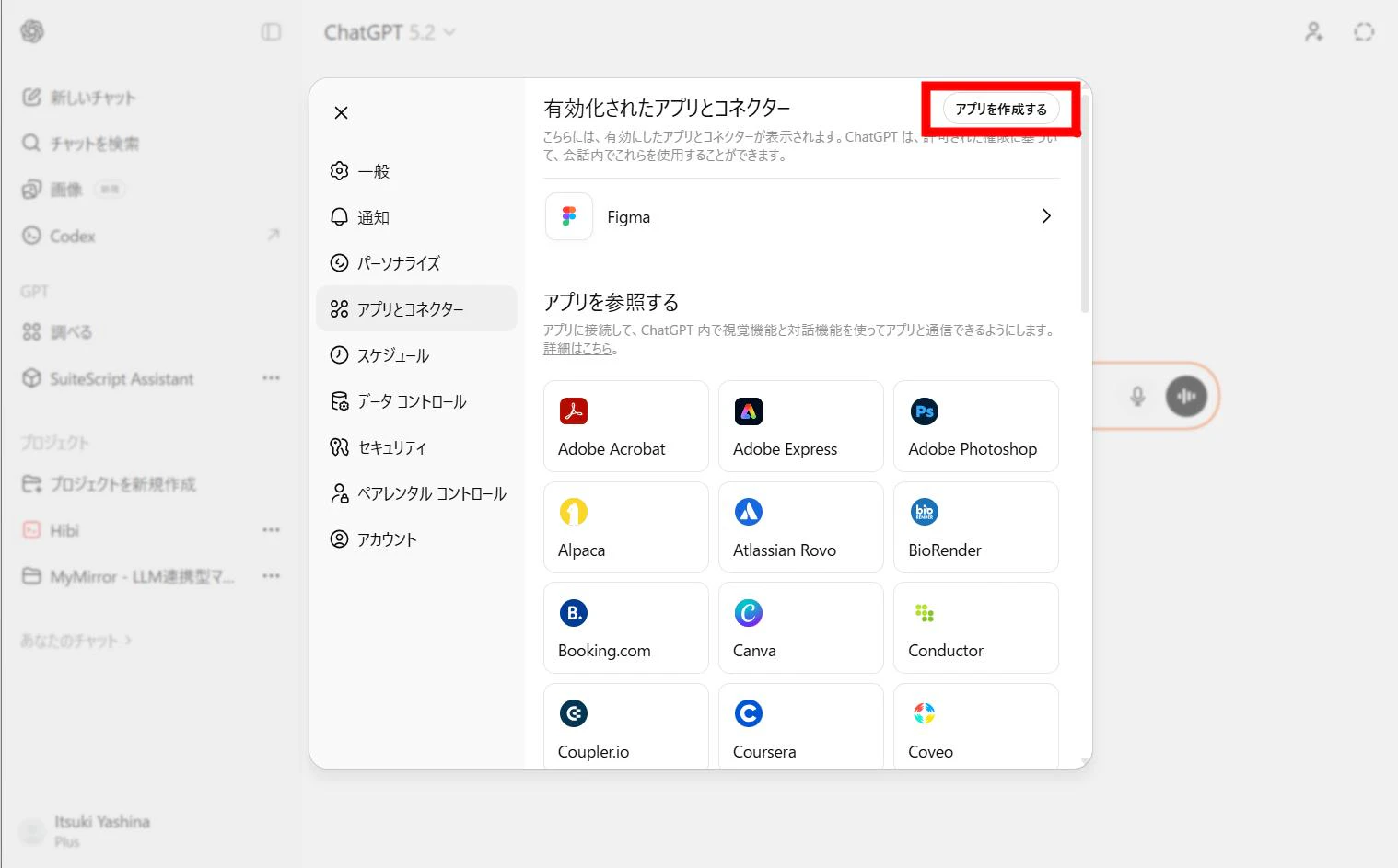Expand あなたのチャット section
1398x868 pixels.
[76, 641]
